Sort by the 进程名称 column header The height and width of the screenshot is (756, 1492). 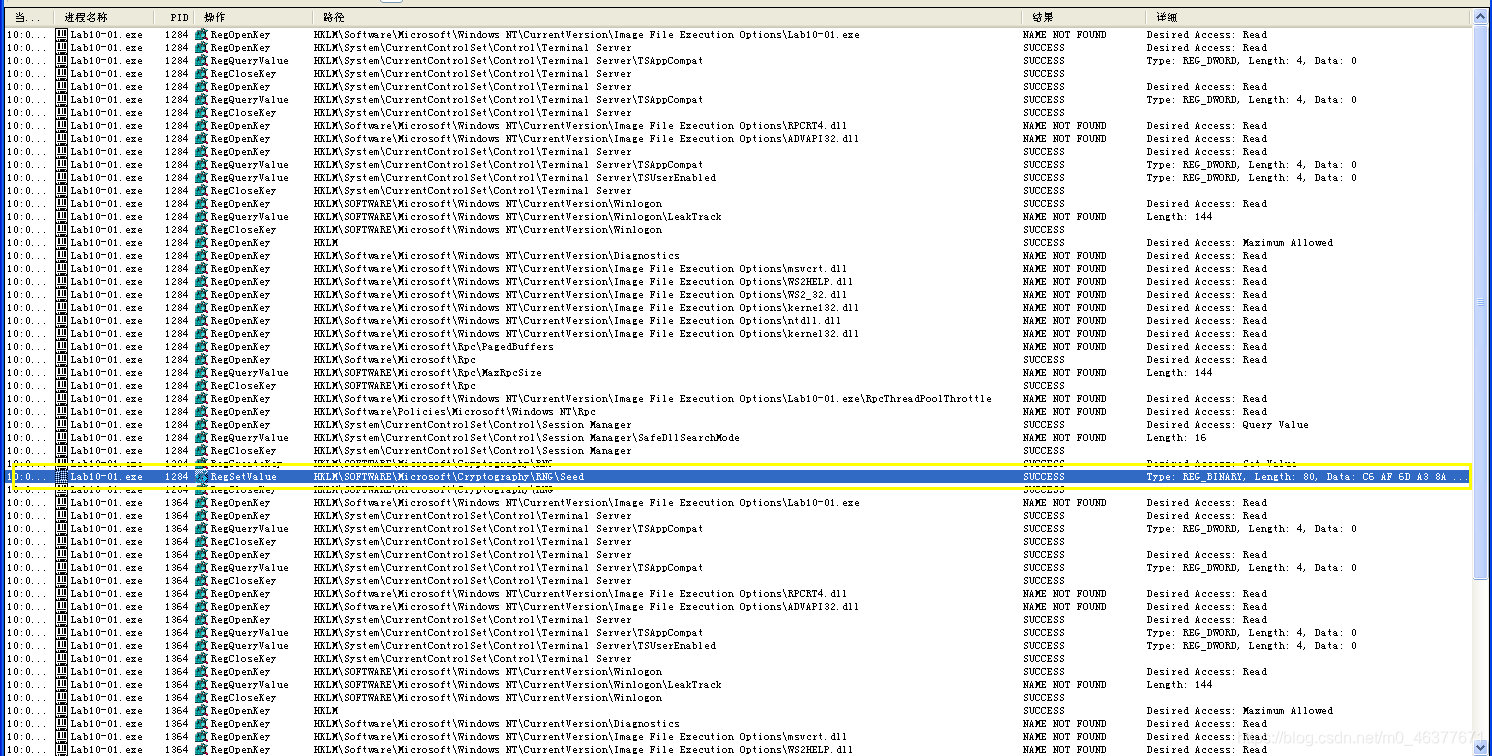coord(104,17)
